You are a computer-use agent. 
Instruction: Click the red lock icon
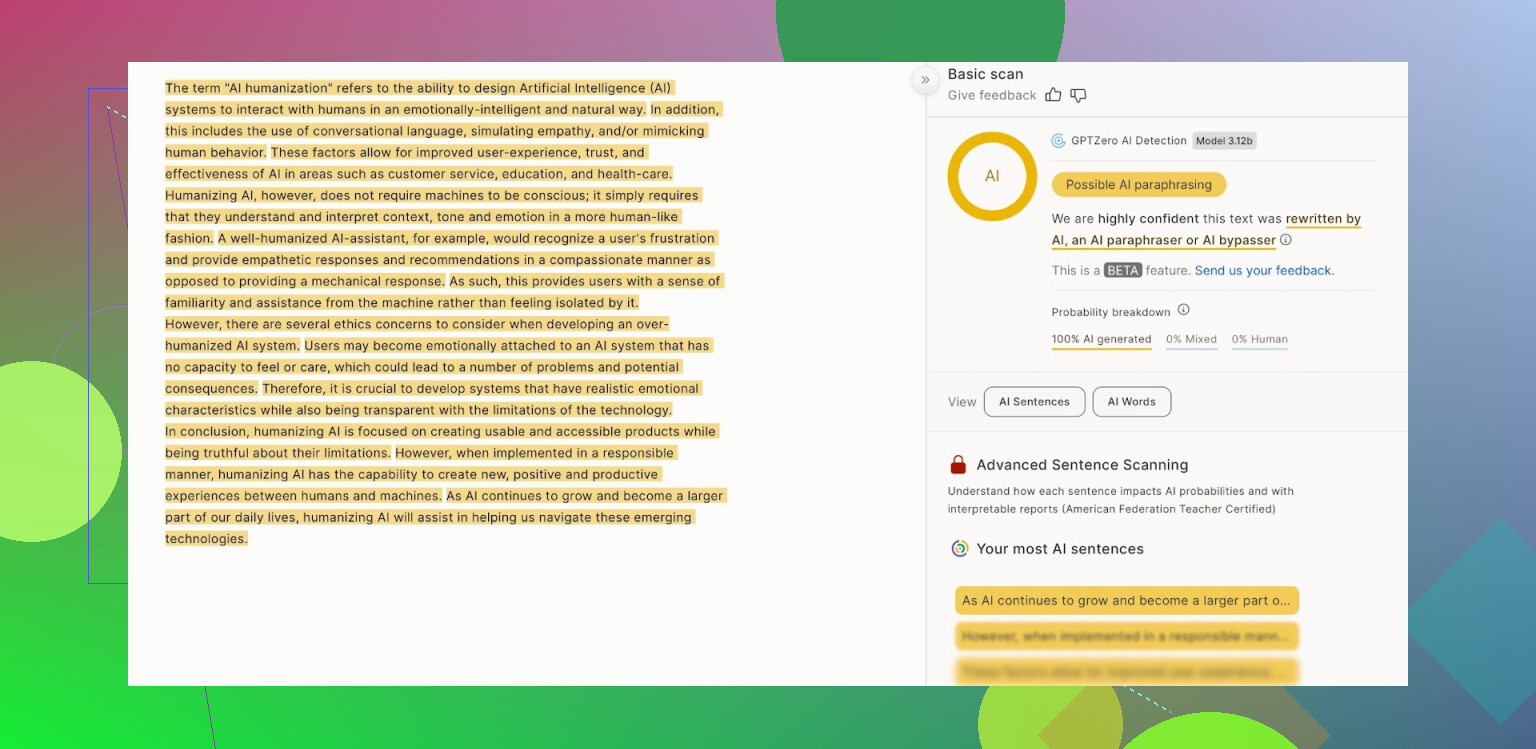click(x=958, y=465)
